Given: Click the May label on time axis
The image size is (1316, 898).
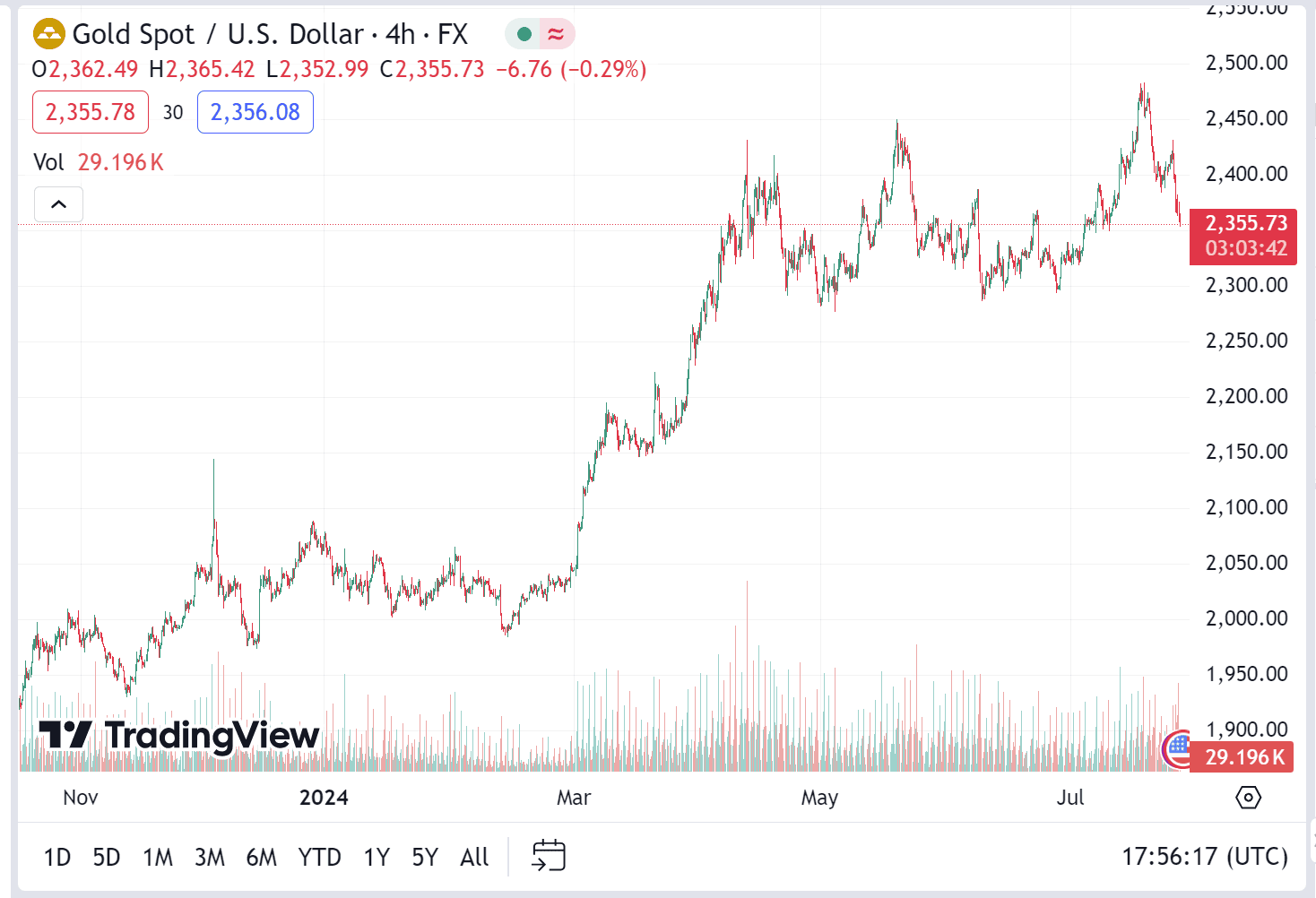Looking at the screenshot, I should (x=819, y=798).
